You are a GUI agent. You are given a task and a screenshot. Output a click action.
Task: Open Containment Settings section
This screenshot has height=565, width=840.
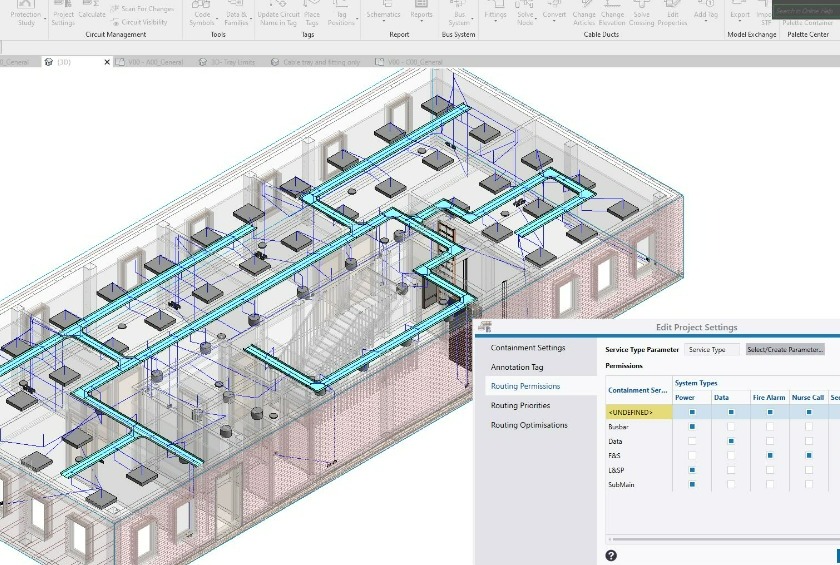(x=528, y=348)
